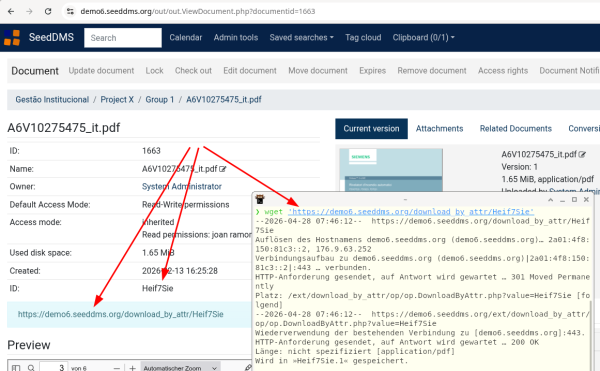Open the Automatischer Zoom dropdown
Screen dimensions: 600x371
[181, 368]
